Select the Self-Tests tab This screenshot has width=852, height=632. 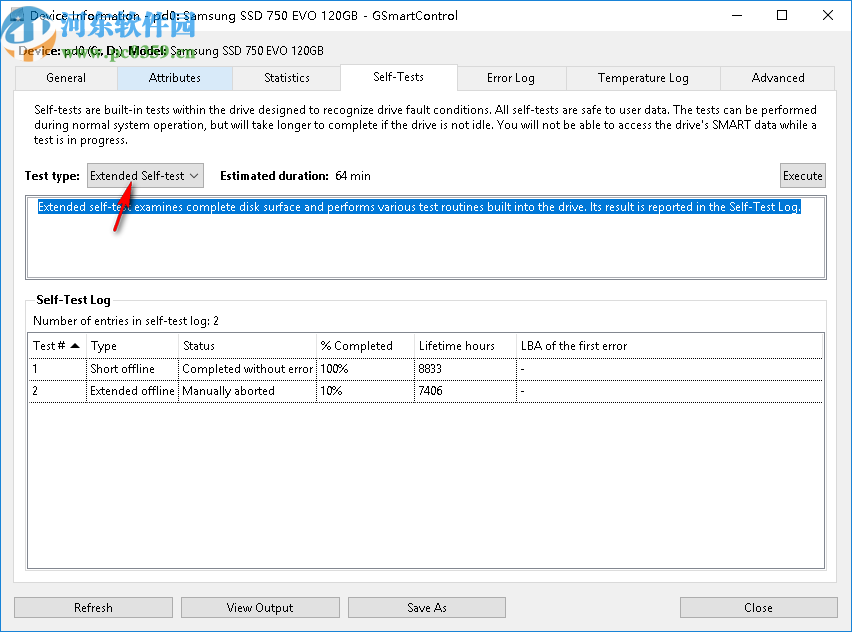coord(398,77)
